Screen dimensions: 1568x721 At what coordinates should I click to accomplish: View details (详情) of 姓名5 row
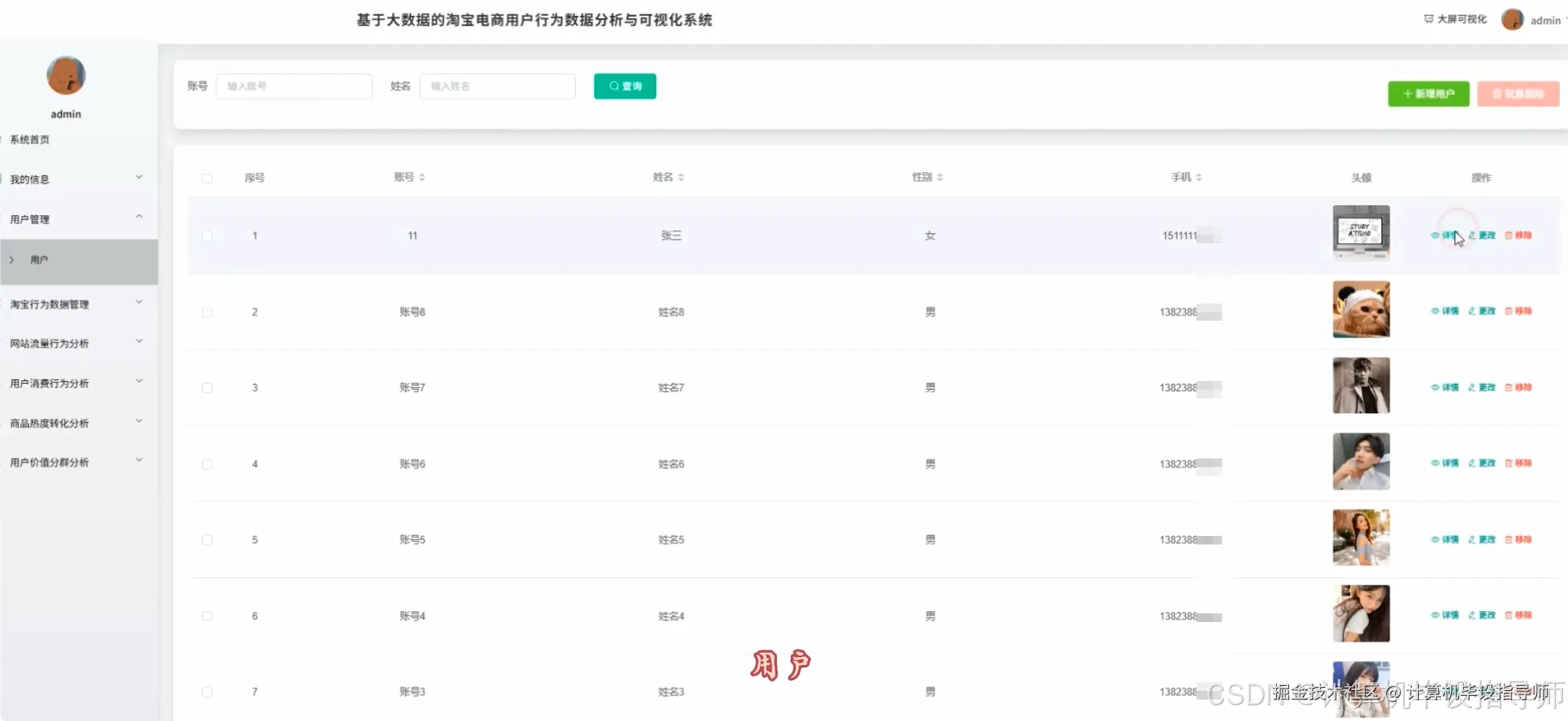point(1445,539)
